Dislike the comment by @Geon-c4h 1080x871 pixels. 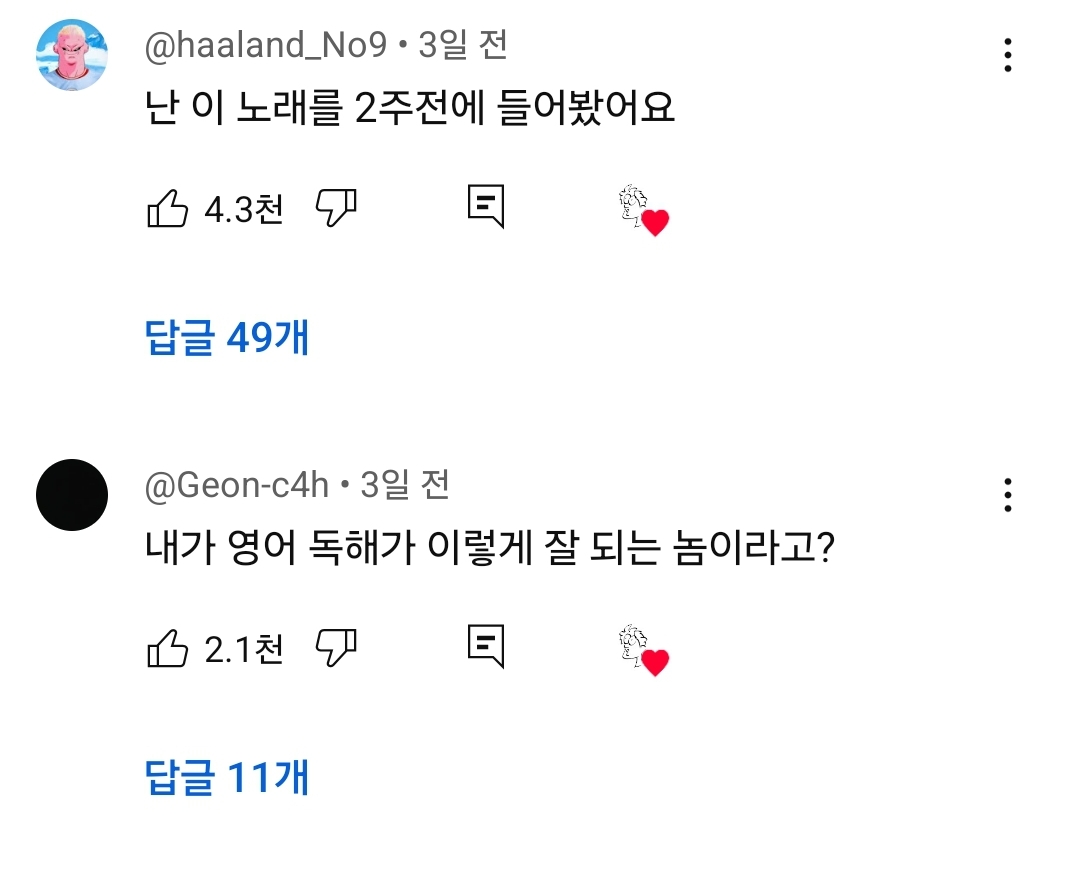[336, 648]
